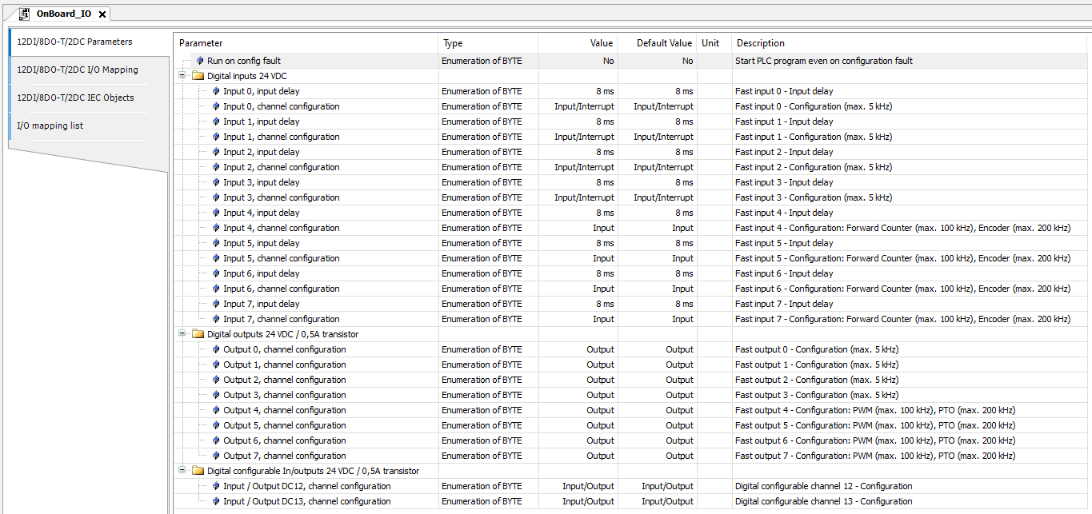The image size is (1092, 514).
Task: Click the OnBoard_IO tab device icon
Action: coord(24,13)
